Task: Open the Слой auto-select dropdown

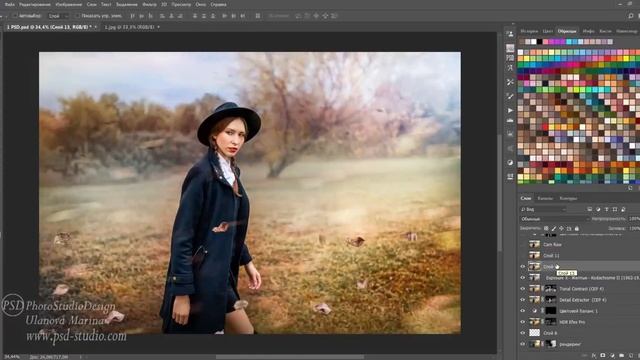Action: [x=58, y=16]
